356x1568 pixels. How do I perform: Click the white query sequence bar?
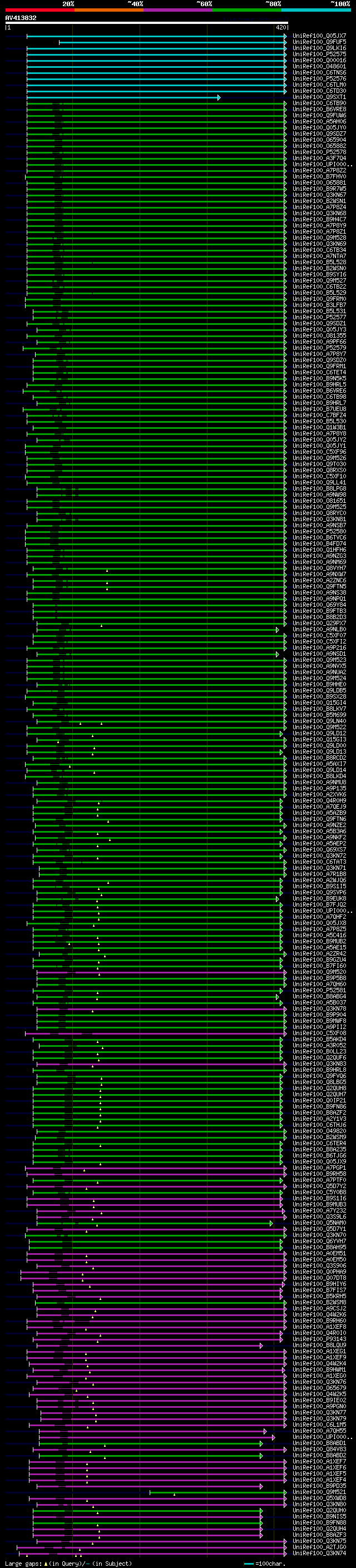pos(147,22)
